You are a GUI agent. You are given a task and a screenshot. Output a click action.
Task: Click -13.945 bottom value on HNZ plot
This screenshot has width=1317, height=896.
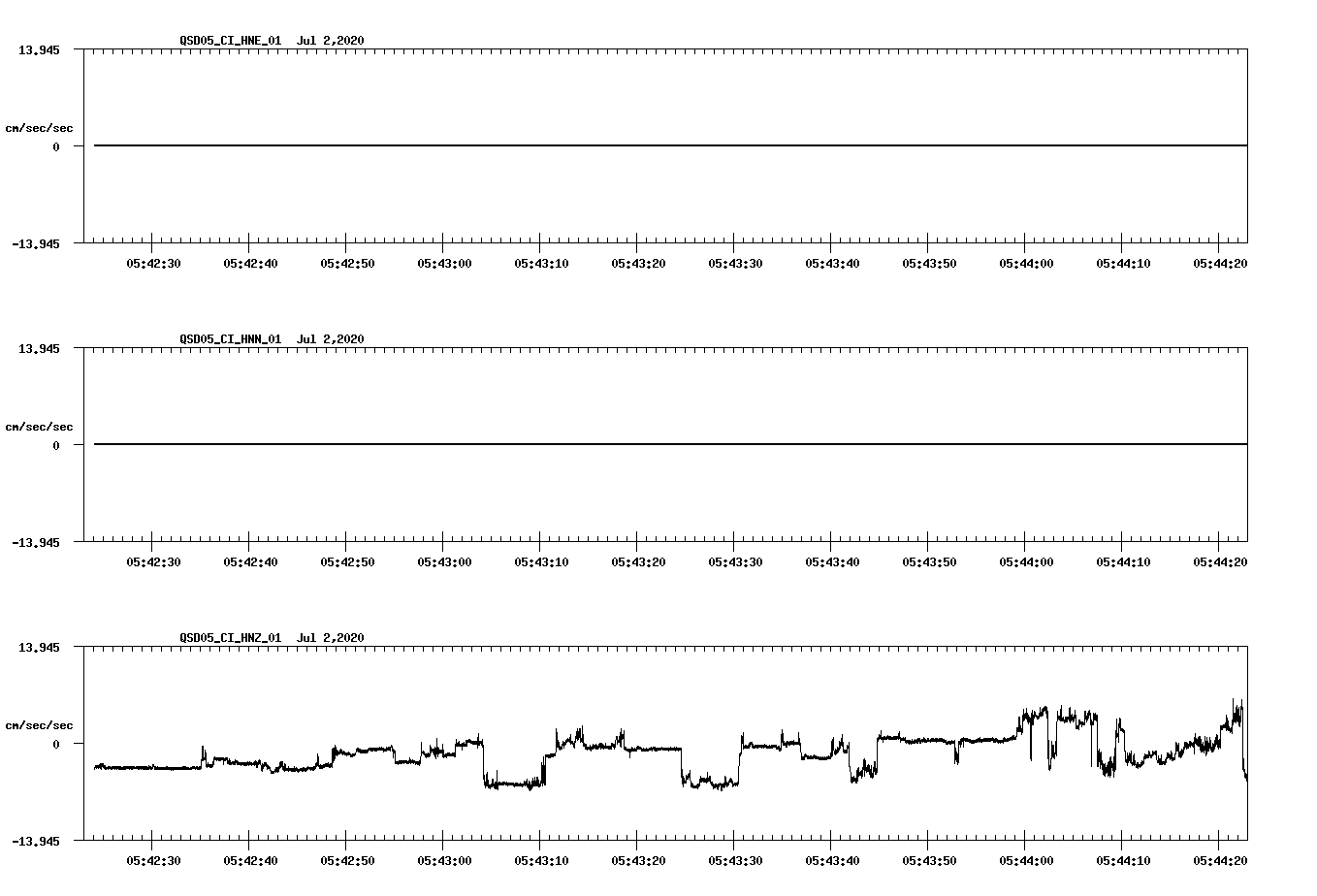click(x=36, y=841)
